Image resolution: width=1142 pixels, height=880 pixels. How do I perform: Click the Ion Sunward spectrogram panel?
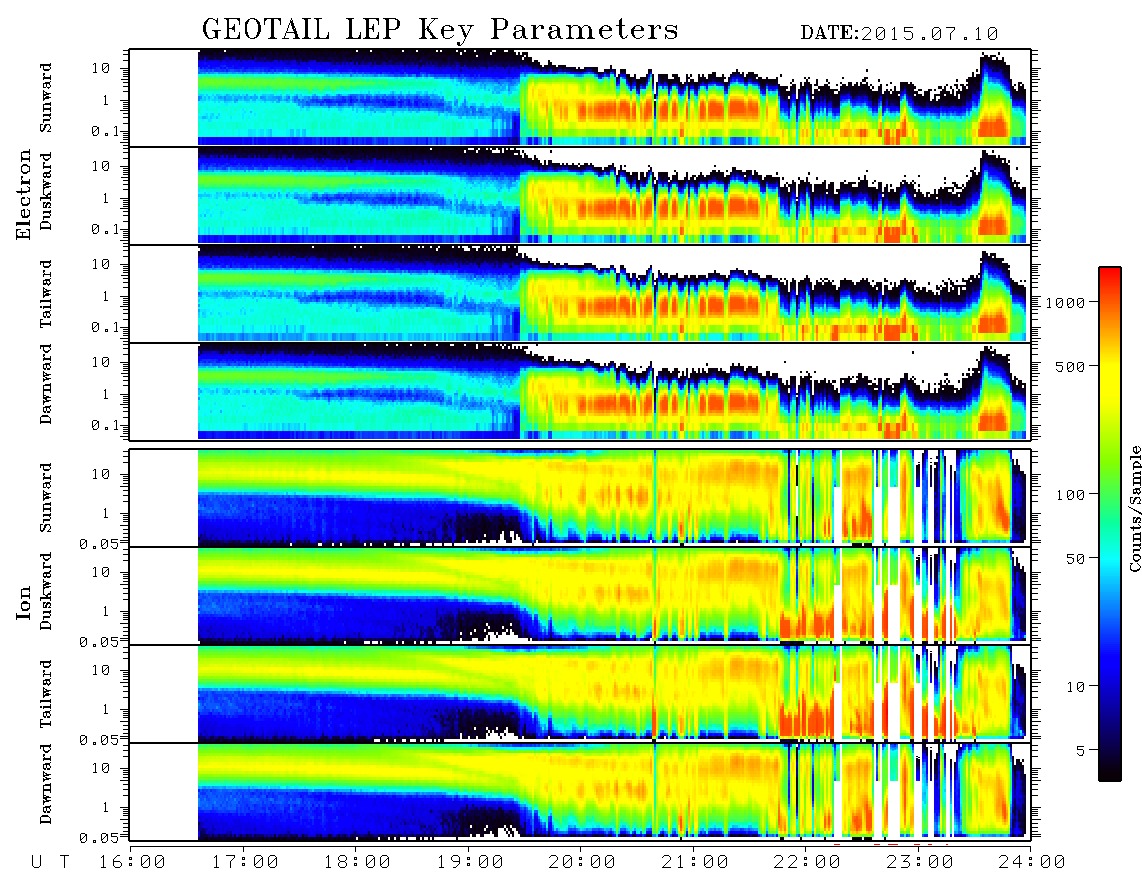tap(580, 498)
